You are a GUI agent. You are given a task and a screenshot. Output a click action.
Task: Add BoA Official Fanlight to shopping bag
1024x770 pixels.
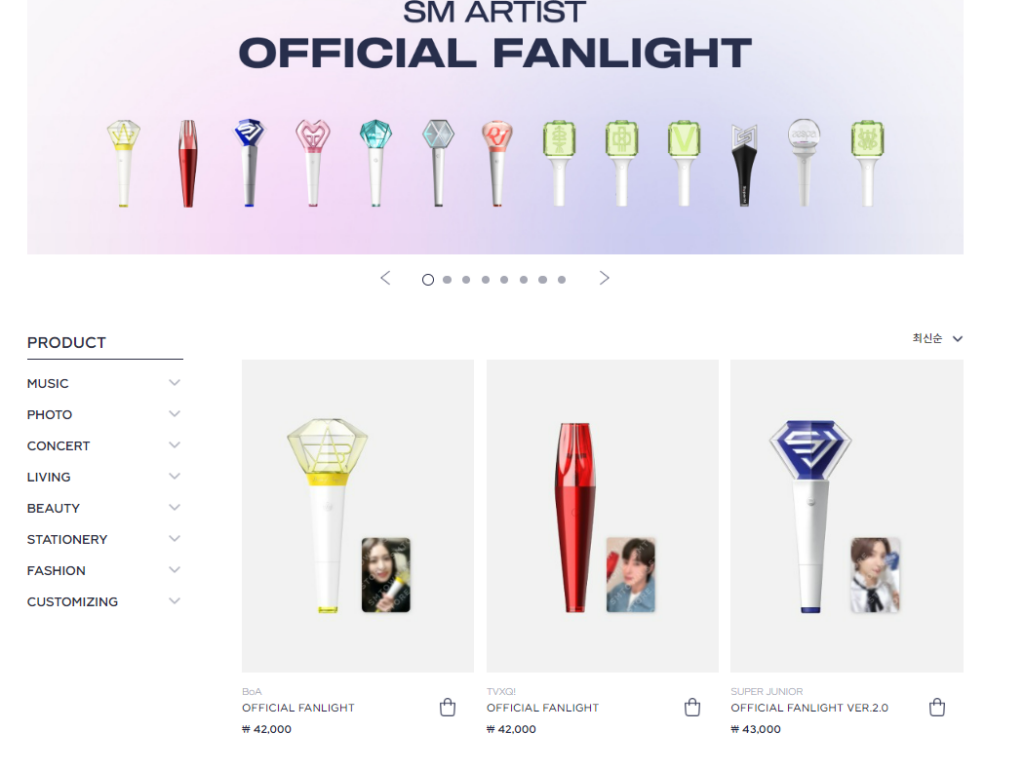[x=447, y=707]
